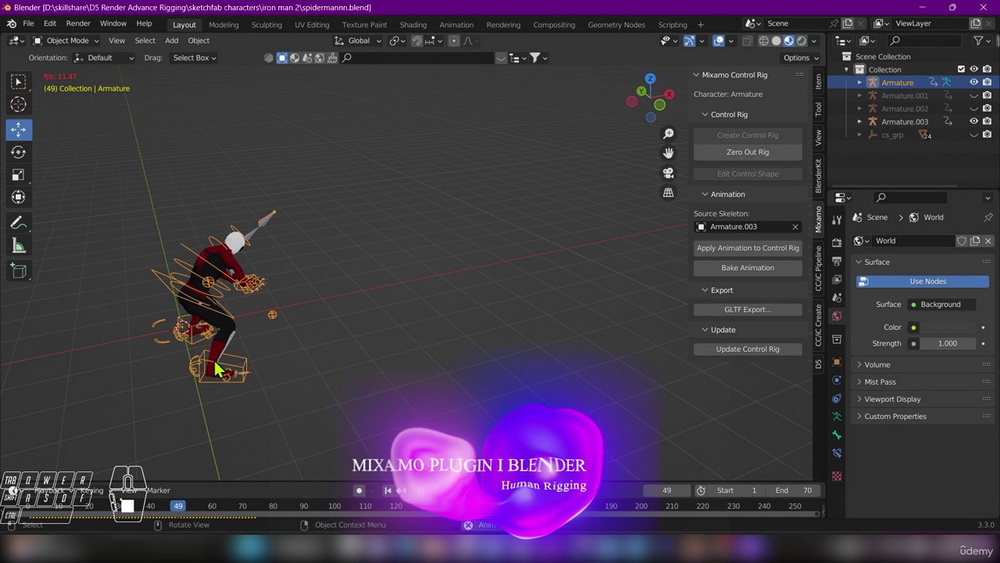Click the outliner filter funnel icon

click(x=978, y=41)
